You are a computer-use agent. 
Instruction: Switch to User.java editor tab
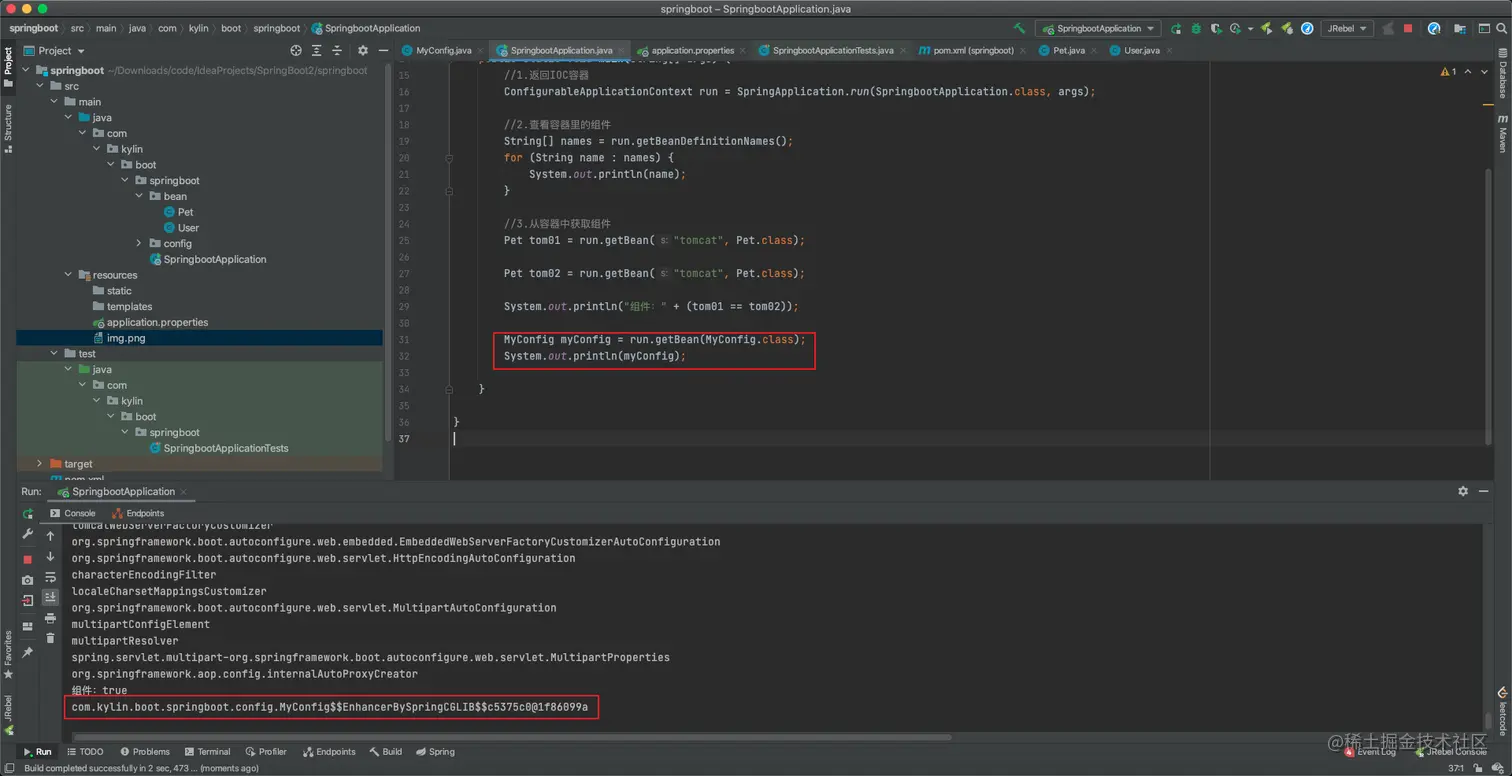click(x=1141, y=50)
